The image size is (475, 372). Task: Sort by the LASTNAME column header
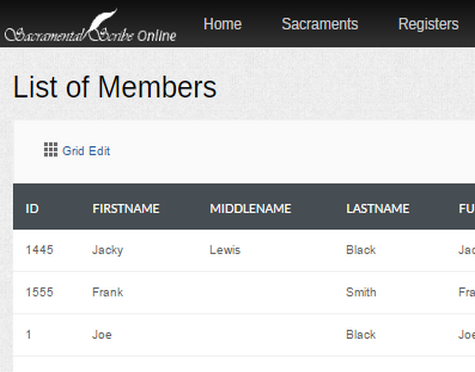(x=378, y=209)
